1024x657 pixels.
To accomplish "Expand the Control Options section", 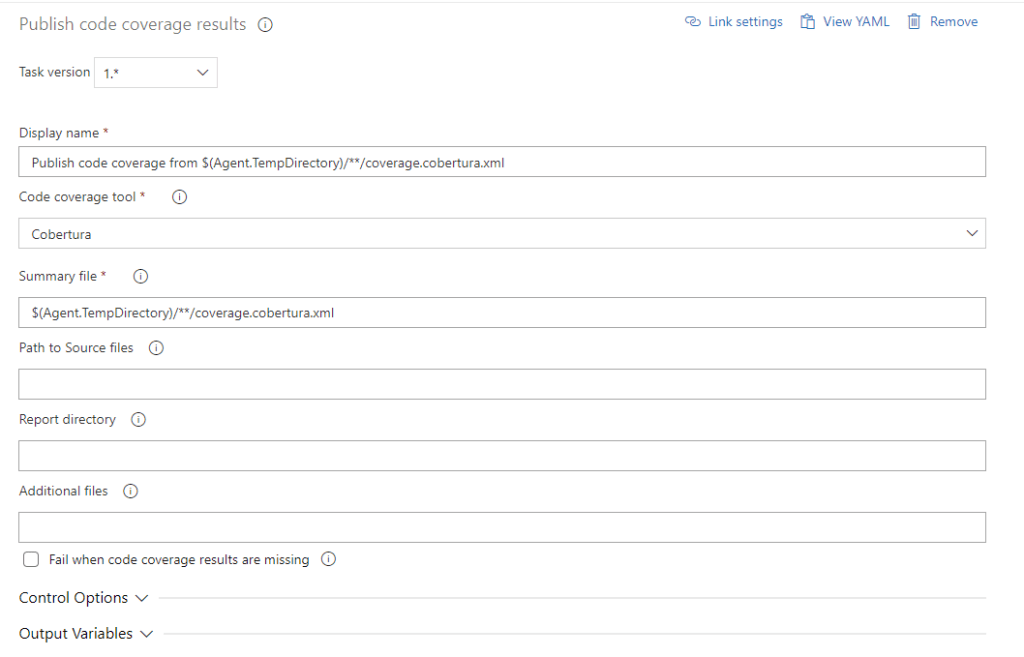I will [83, 598].
